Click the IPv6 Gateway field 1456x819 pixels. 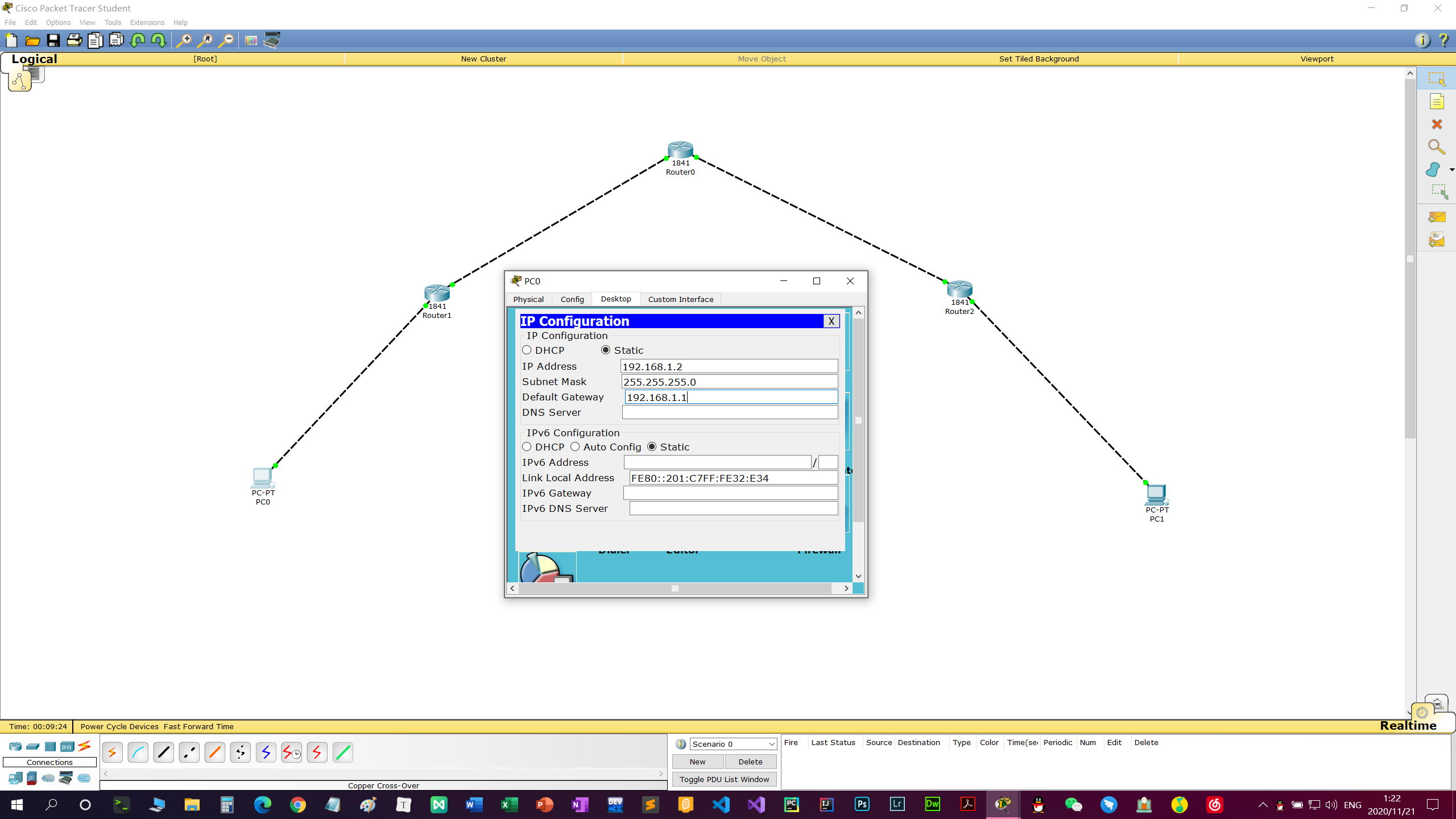(730, 493)
